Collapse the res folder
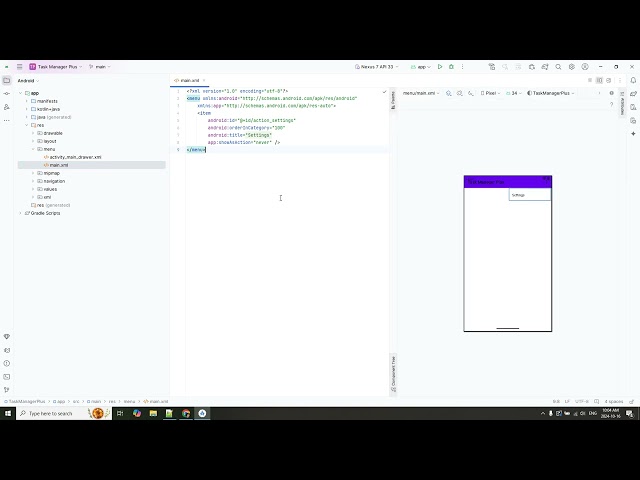Image resolution: width=640 pixels, height=480 pixels. pyautogui.click(x=27, y=125)
